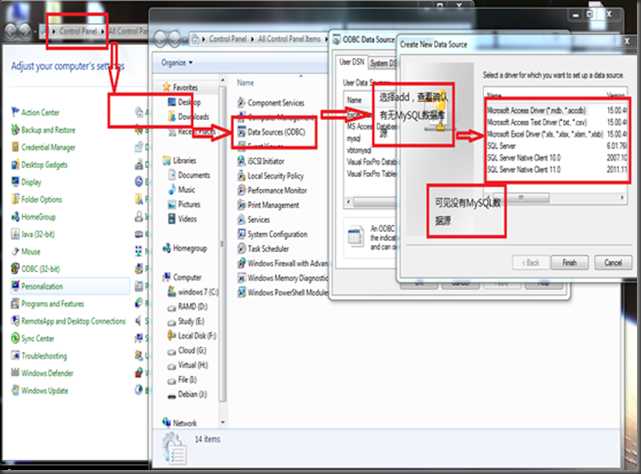
Task: Open Sync Center icon
Action: [16, 338]
